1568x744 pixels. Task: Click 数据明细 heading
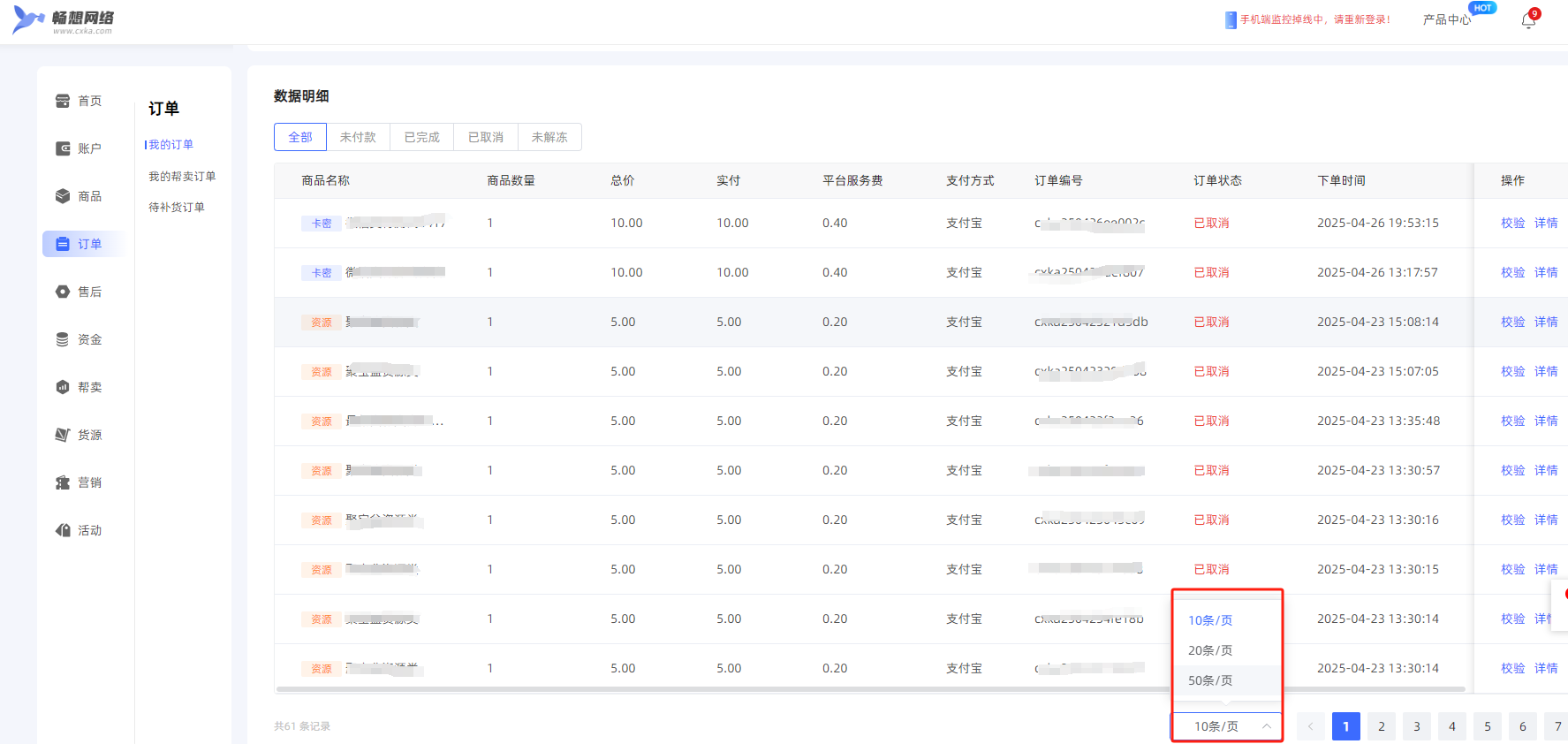[301, 96]
